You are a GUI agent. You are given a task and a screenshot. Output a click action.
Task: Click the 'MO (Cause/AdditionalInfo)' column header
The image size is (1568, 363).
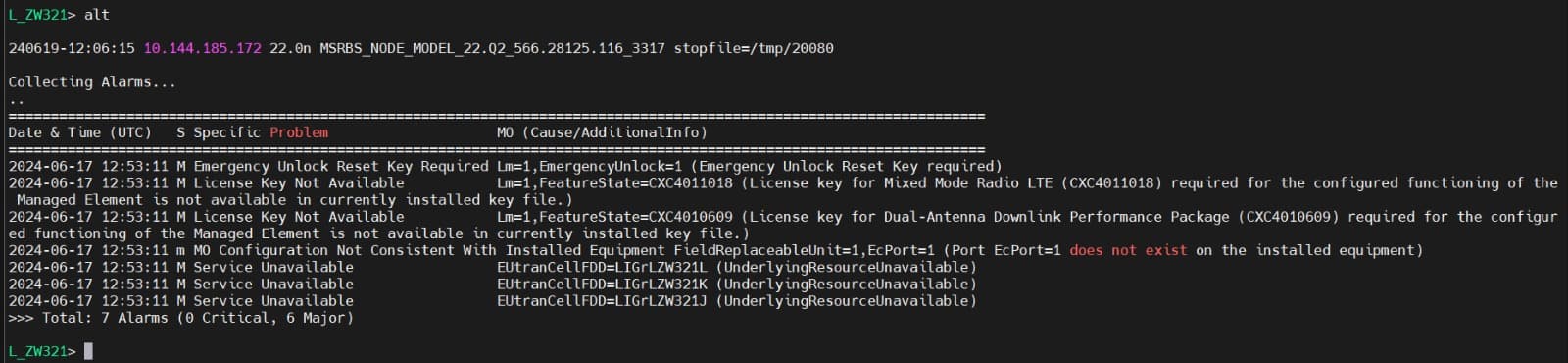click(602, 132)
